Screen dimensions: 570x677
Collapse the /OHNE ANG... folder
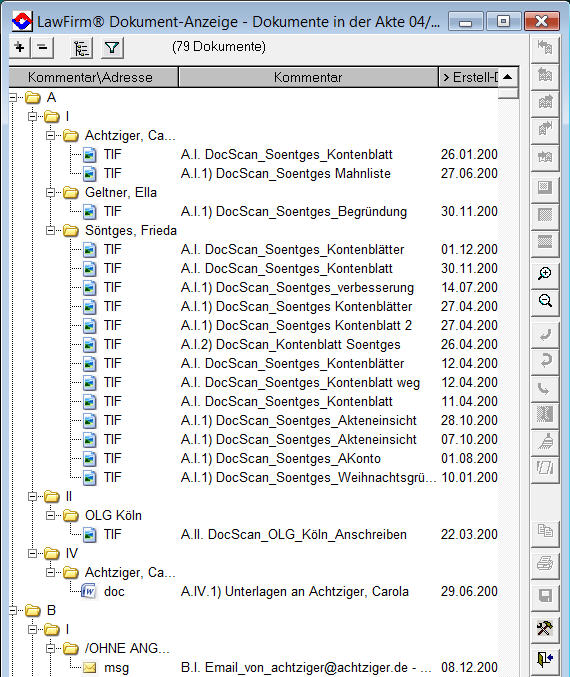pyautogui.click(x=51, y=649)
